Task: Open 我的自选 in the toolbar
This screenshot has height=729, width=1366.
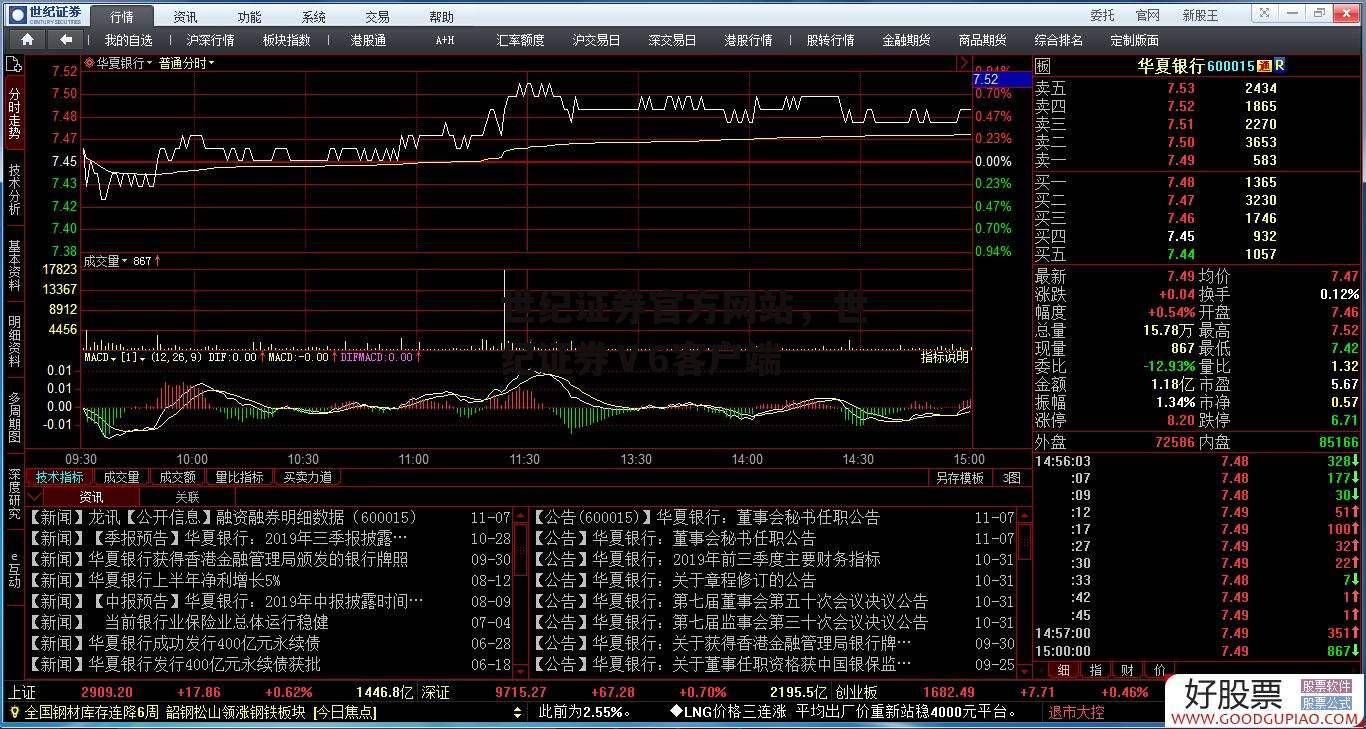Action: 128,40
